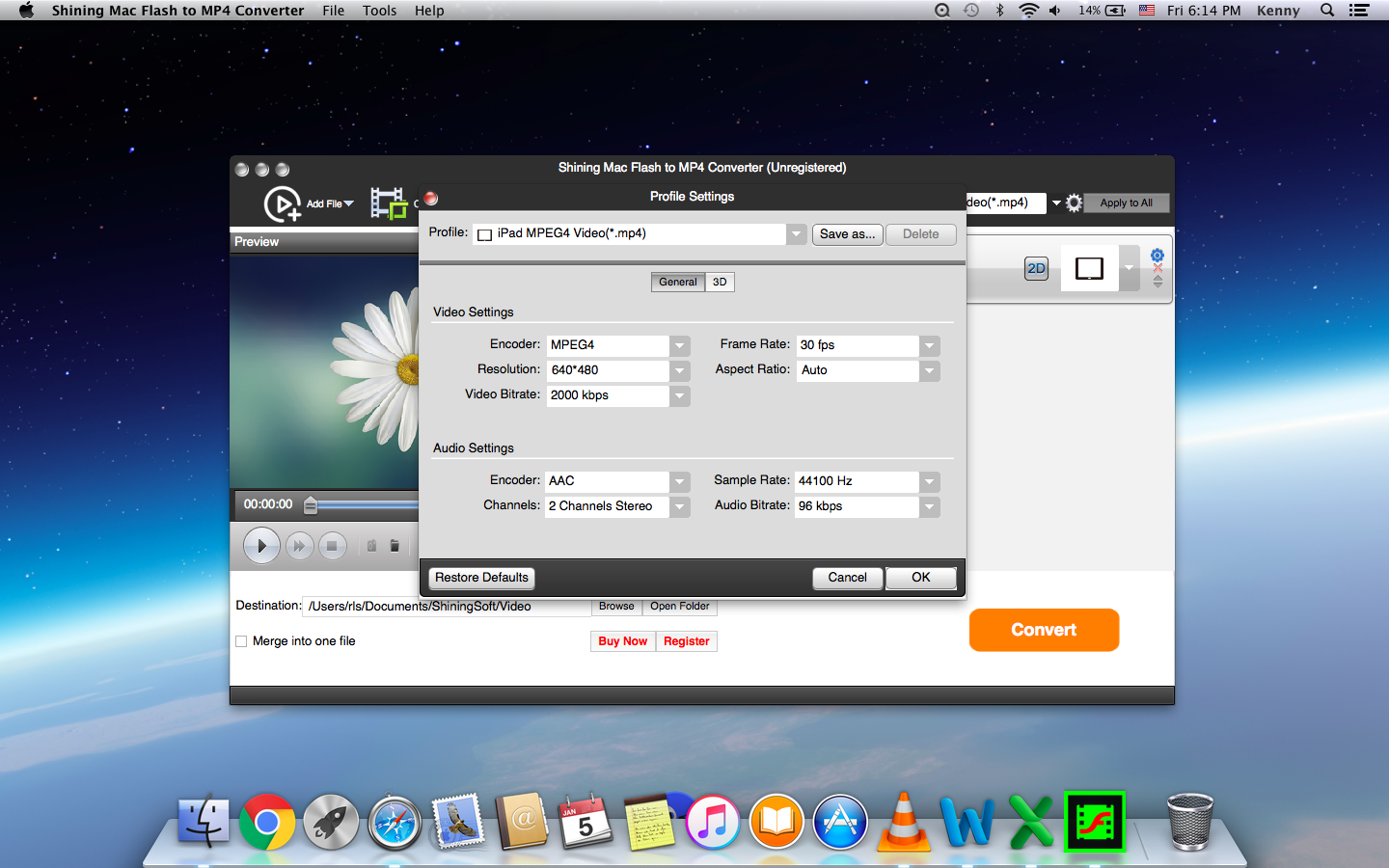Viewport: 1389px width, 868px height.
Task: Click the stop playback button
Action: [x=332, y=546]
